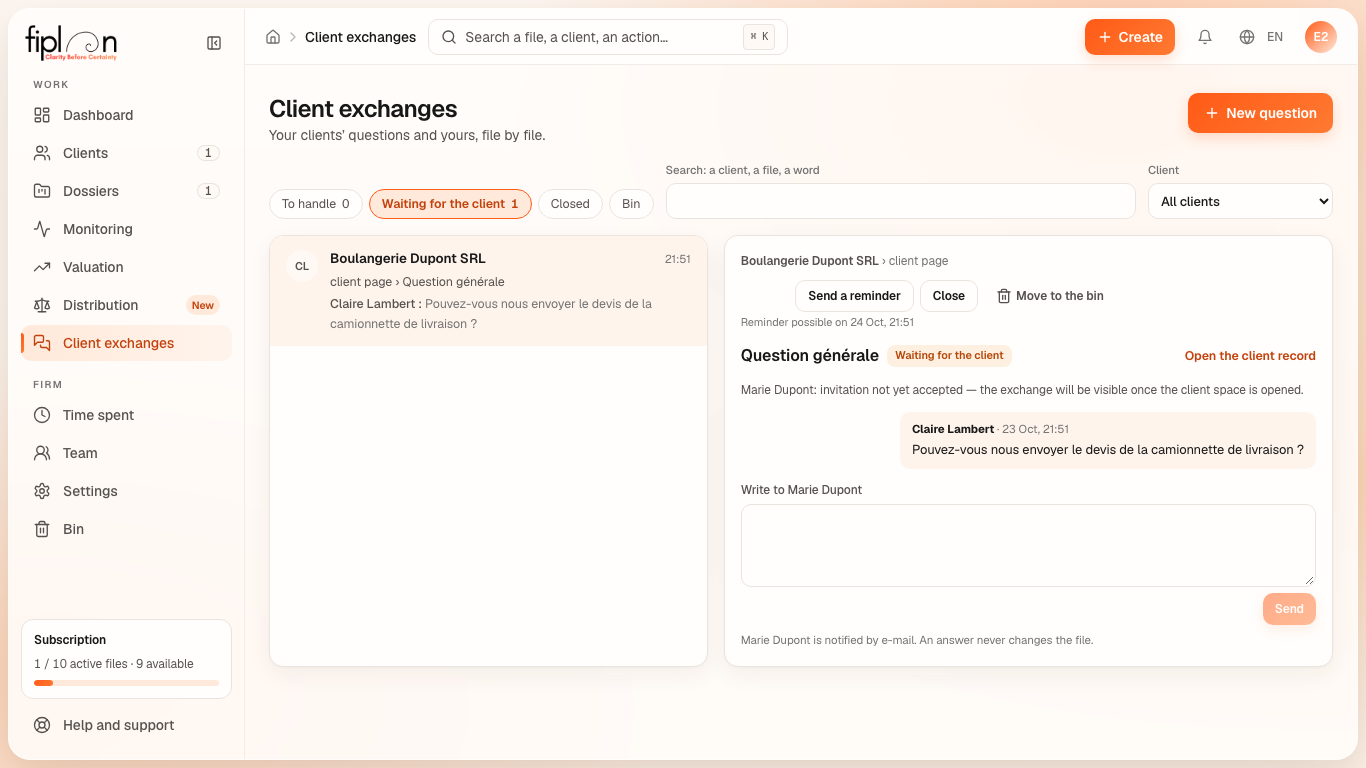Select the Waiting for the client filter
This screenshot has height=768, width=1366.
[x=450, y=204]
